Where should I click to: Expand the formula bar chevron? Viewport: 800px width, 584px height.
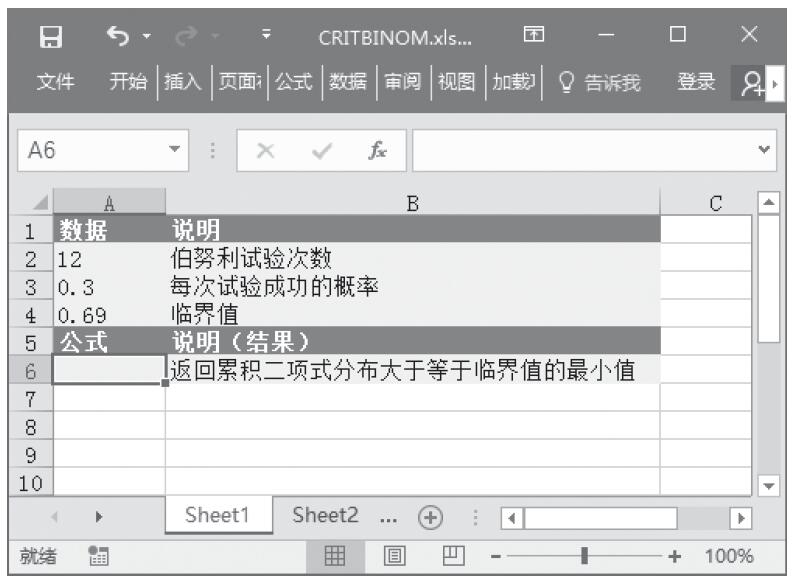point(765,151)
